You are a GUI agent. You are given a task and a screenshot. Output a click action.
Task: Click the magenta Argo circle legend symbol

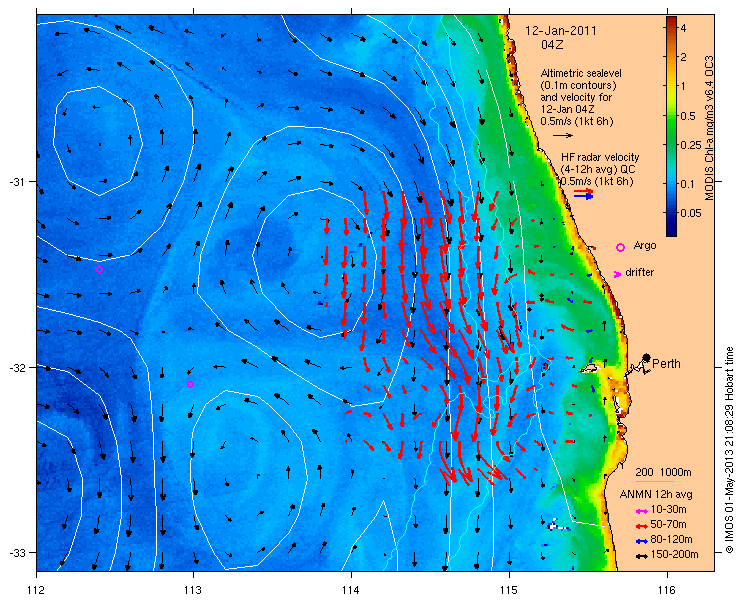pos(621,247)
